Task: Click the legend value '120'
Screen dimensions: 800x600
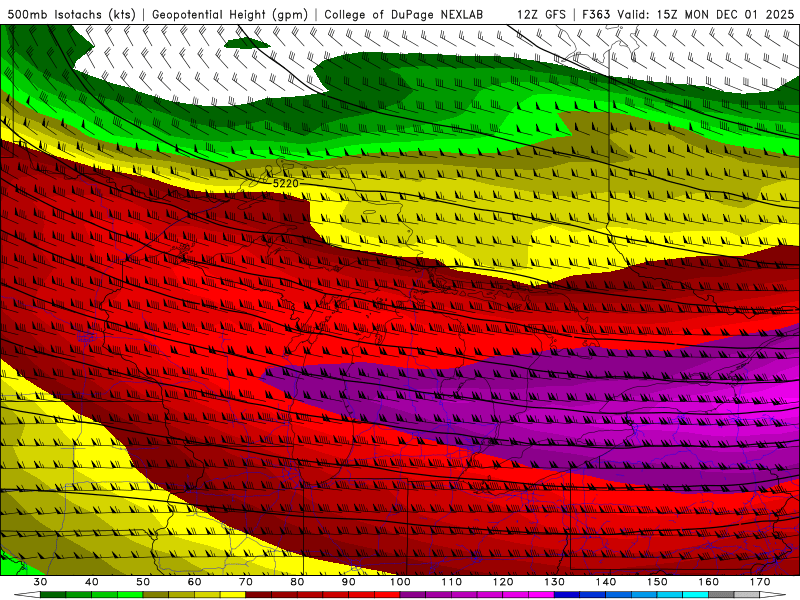Action: (x=503, y=582)
